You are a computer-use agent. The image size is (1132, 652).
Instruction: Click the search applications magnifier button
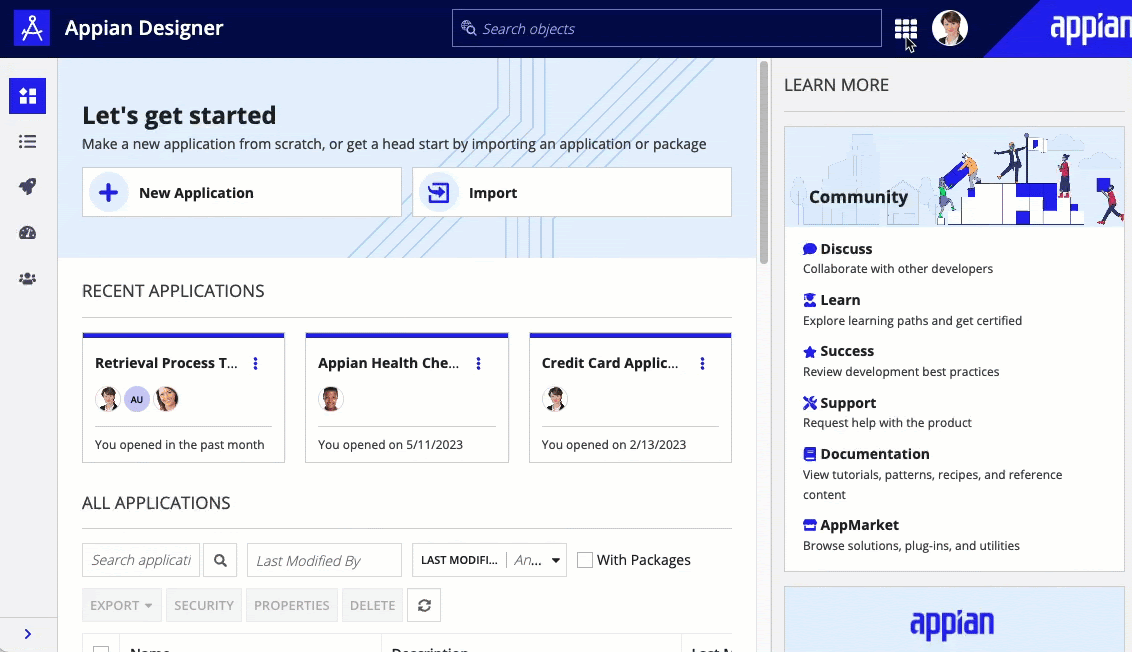tap(220, 560)
